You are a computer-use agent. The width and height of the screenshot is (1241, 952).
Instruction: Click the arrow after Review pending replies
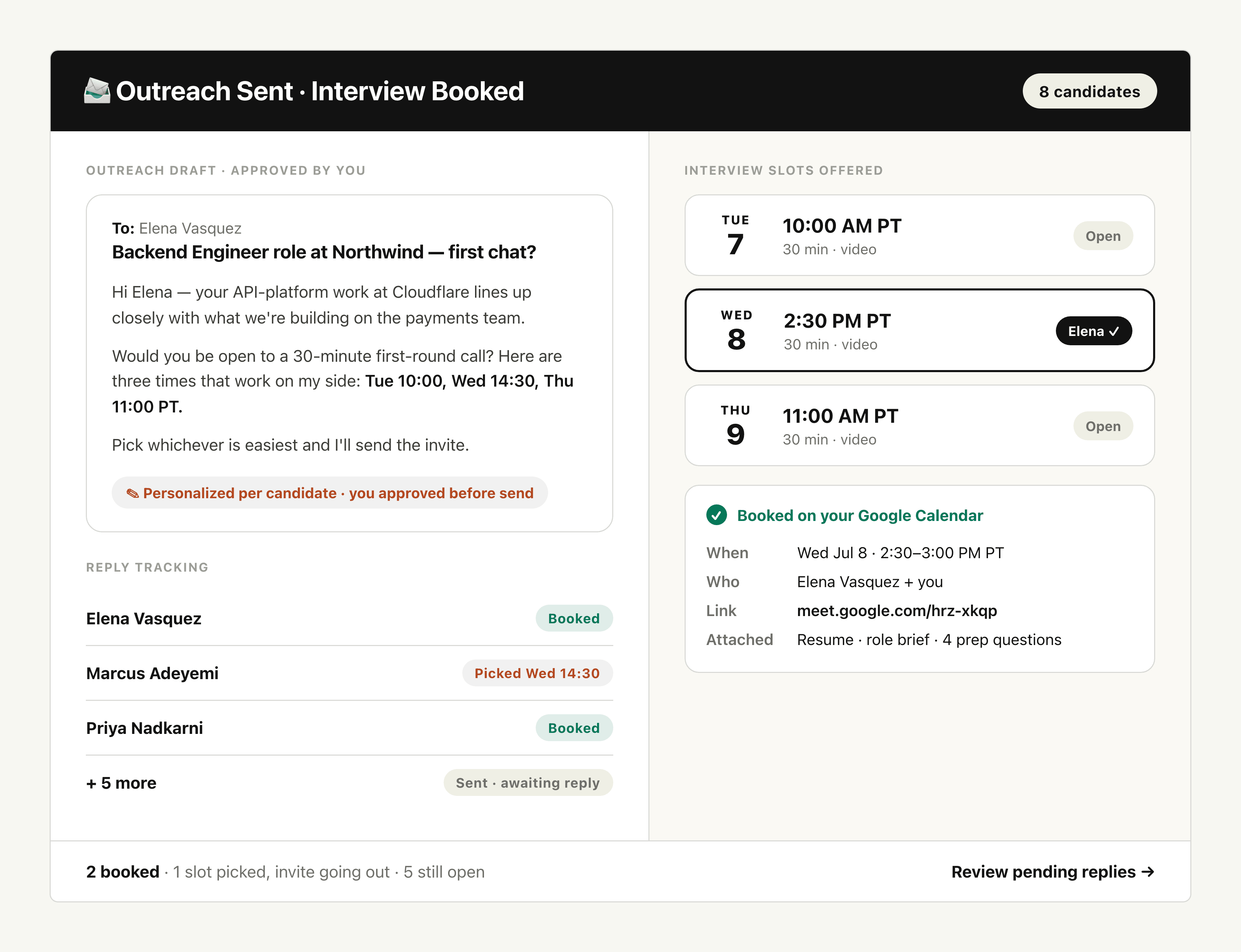click(1148, 871)
